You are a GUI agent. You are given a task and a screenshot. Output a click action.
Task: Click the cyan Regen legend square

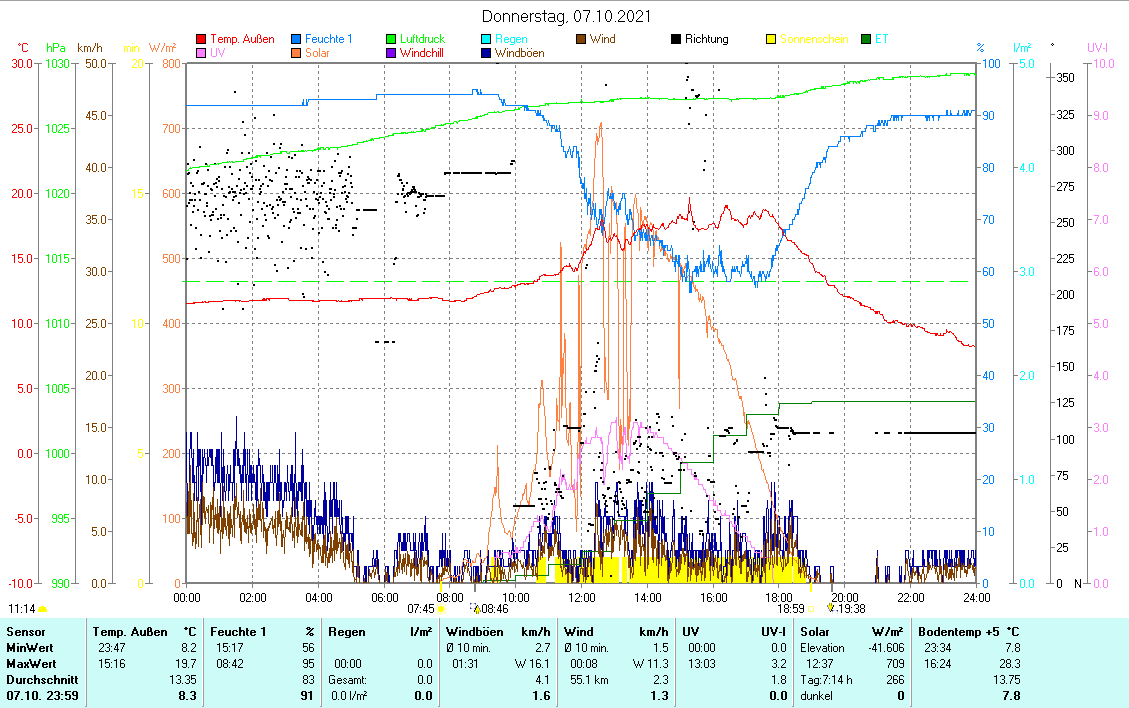click(487, 40)
